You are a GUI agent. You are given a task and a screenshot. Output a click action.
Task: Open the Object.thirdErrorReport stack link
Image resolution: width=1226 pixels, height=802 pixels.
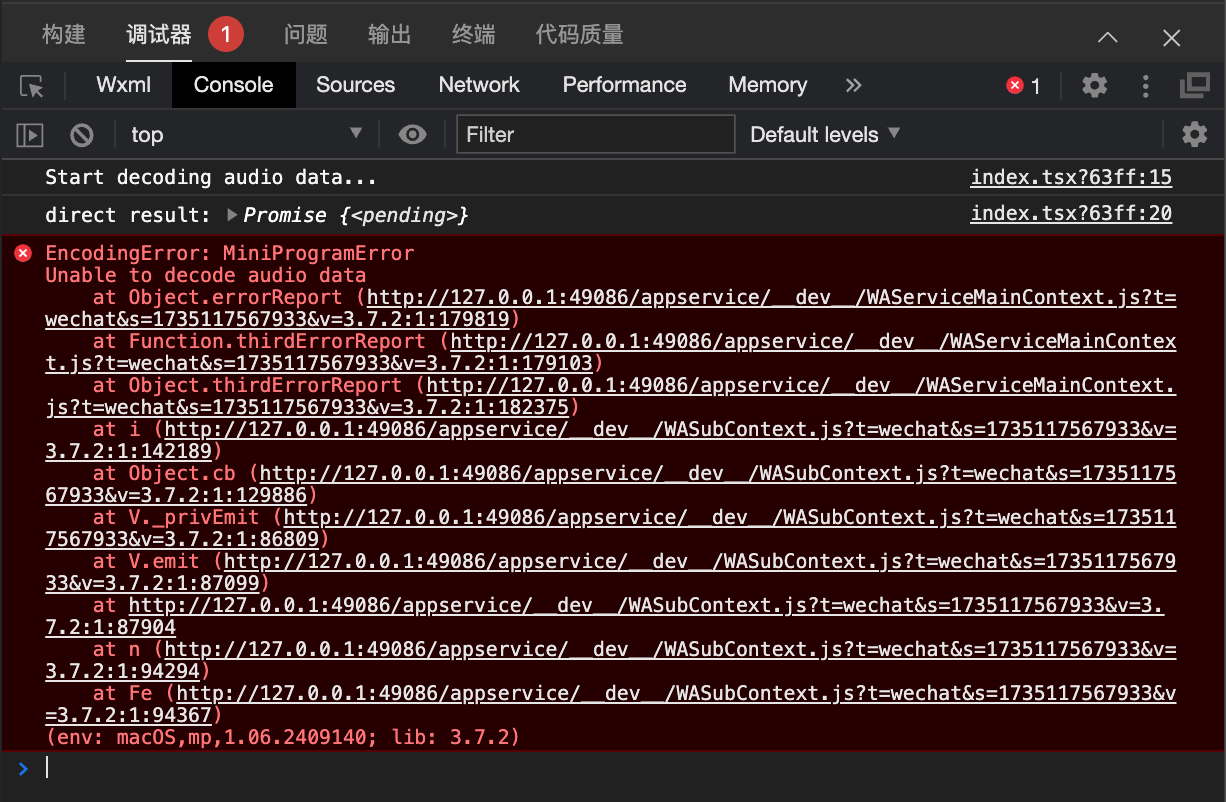pyautogui.click(x=610, y=396)
